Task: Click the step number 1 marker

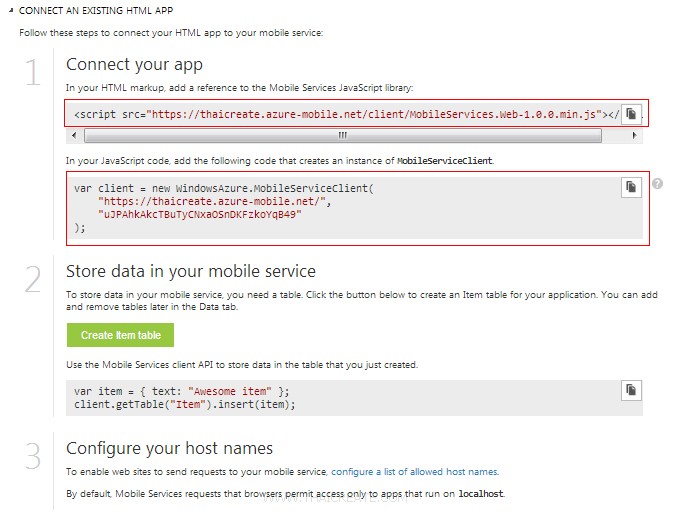Action: pos(34,75)
